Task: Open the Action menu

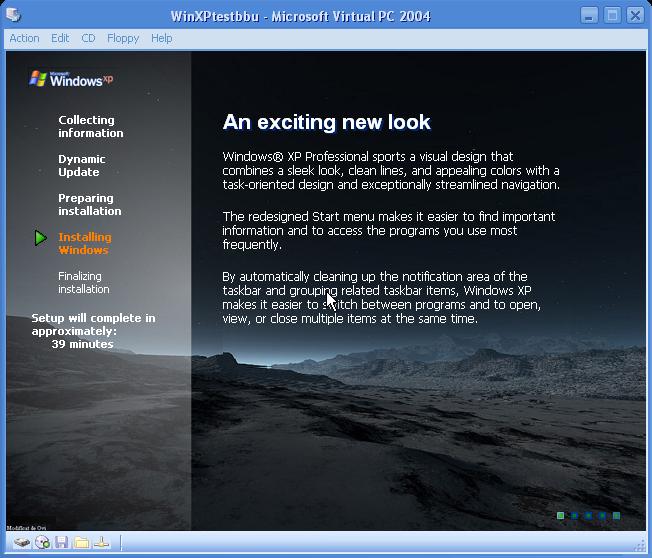Action: click(x=24, y=38)
